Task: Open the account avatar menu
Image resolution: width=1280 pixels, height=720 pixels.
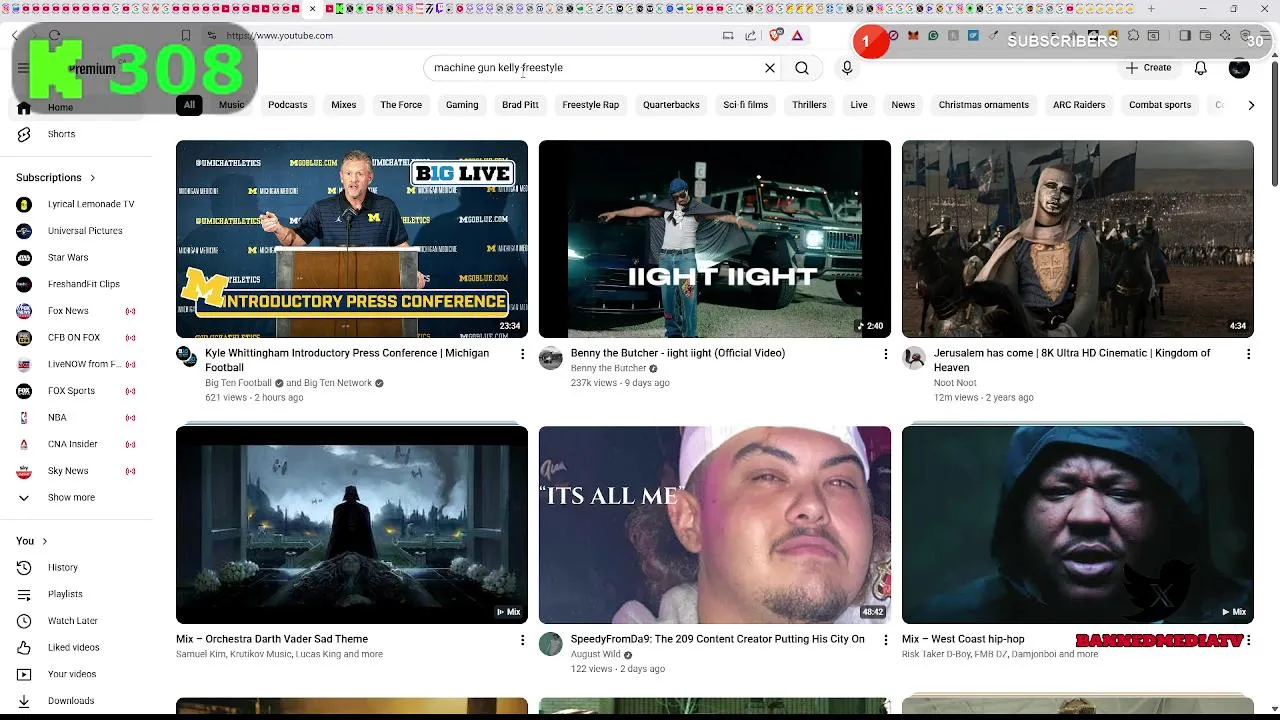Action: [x=1239, y=68]
